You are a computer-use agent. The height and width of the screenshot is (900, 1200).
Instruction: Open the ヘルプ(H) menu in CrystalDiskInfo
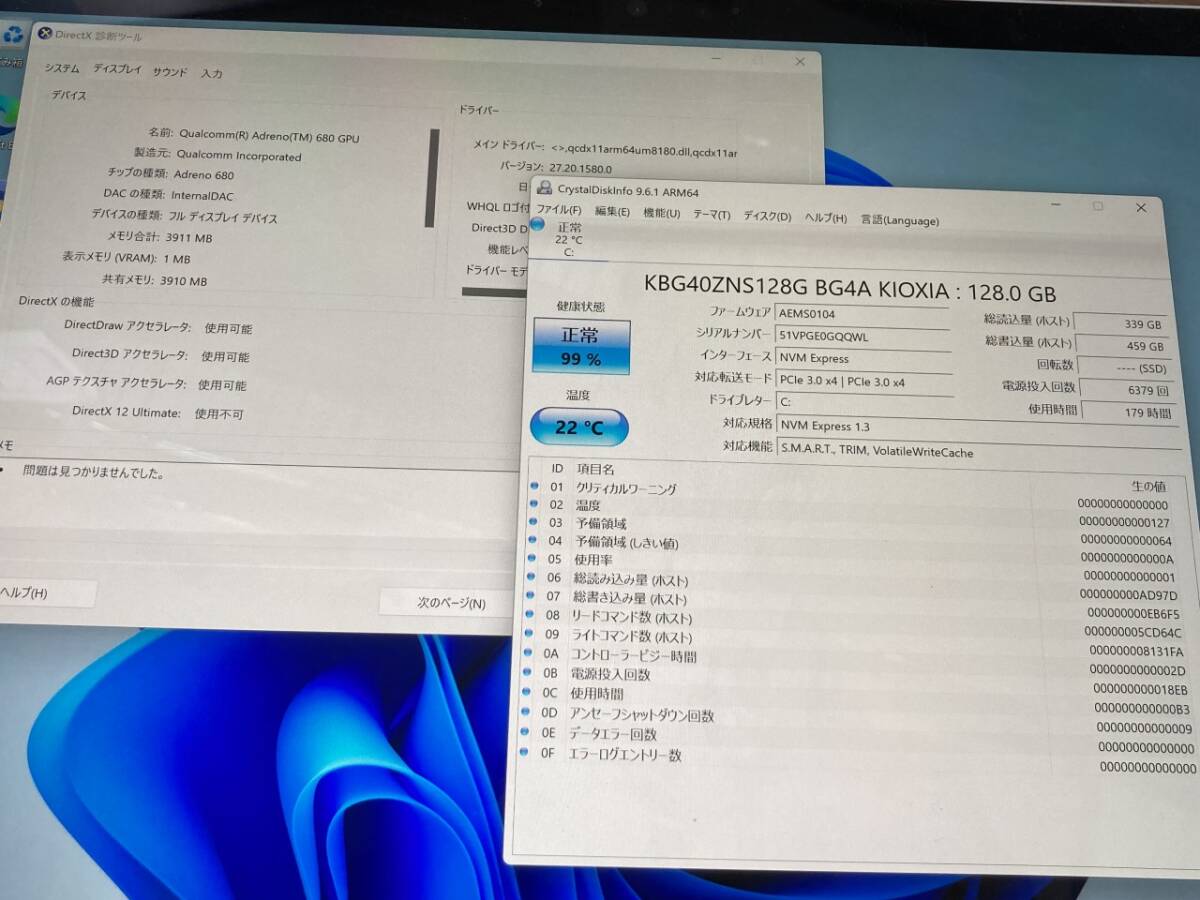tap(826, 218)
